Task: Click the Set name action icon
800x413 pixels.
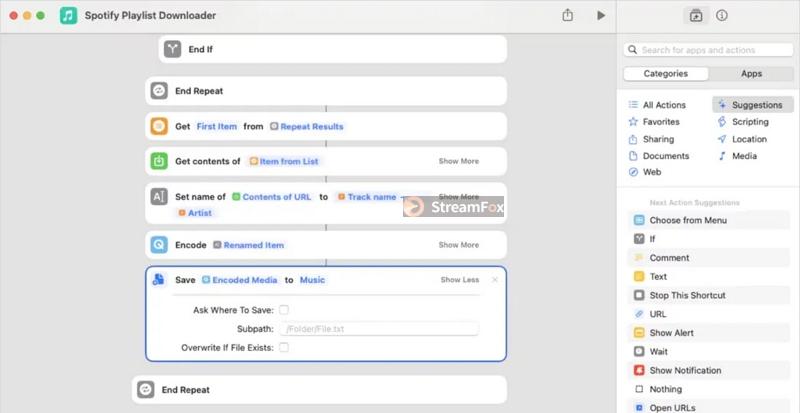Action: [159, 197]
